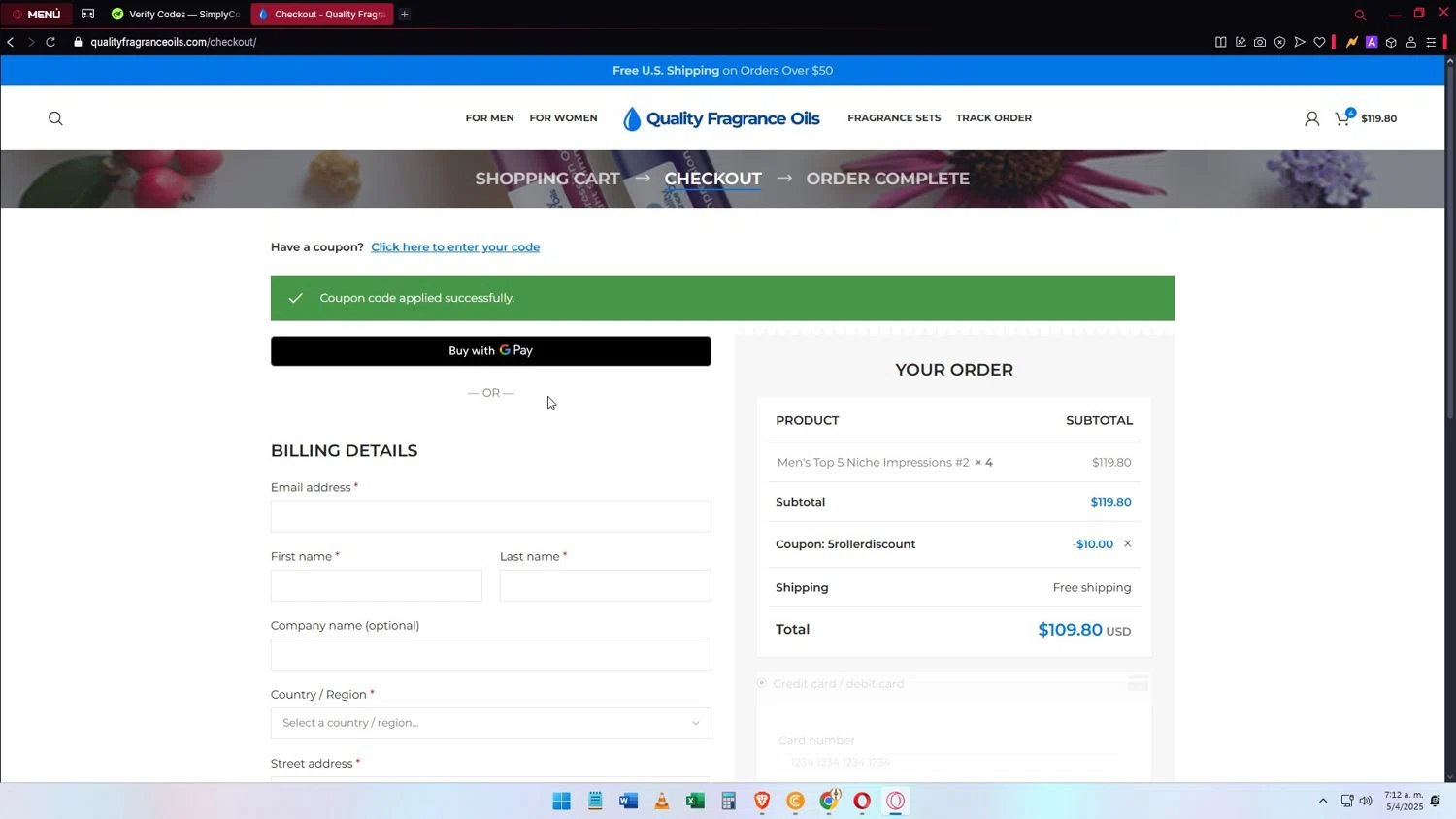This screenshot has width=1456, height=819.
Task: Focus the Last name field
Action: pyautogui.click(x=605, y=585)
